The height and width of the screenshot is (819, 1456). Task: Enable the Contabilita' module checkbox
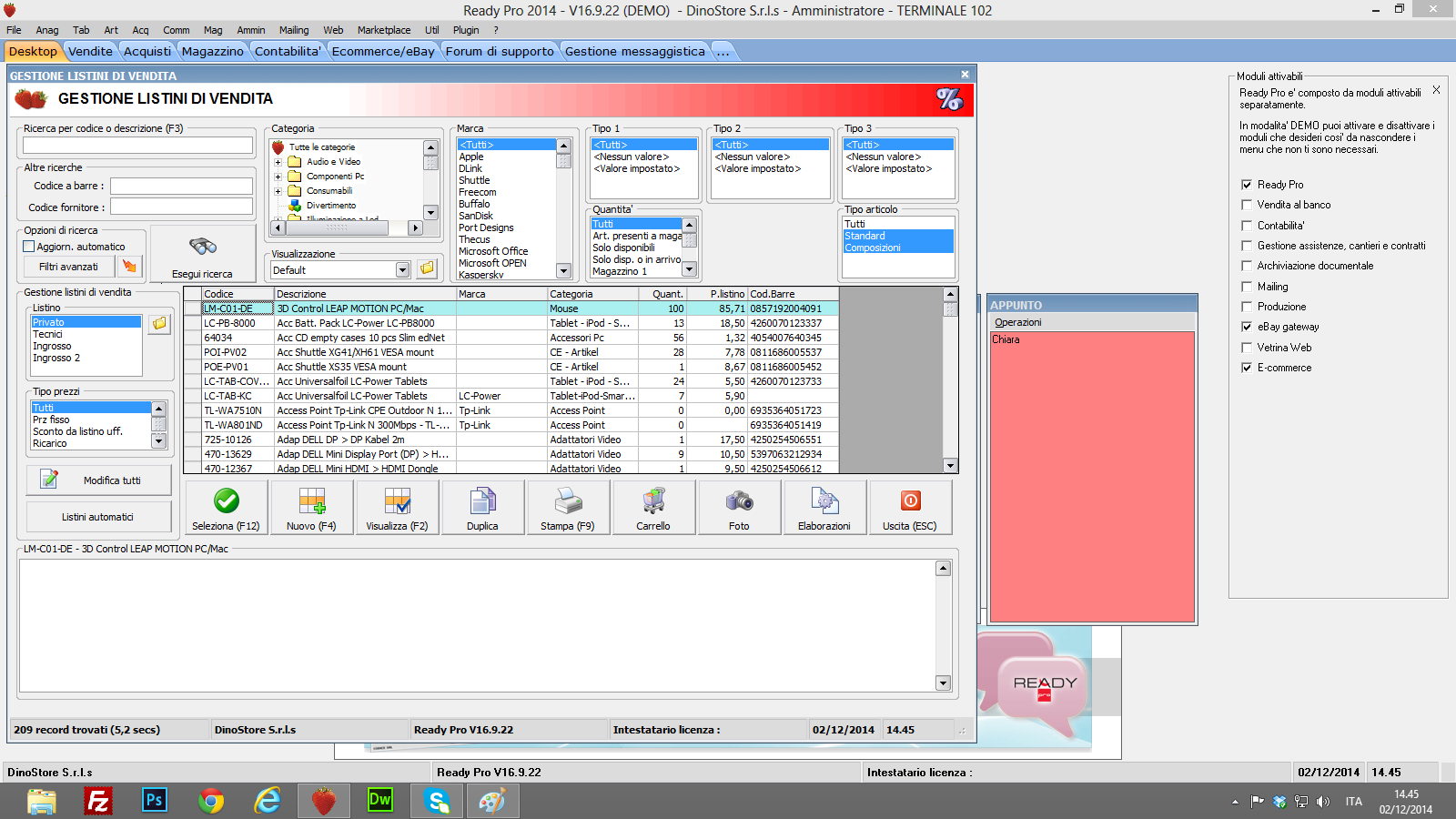(1247, 226)
